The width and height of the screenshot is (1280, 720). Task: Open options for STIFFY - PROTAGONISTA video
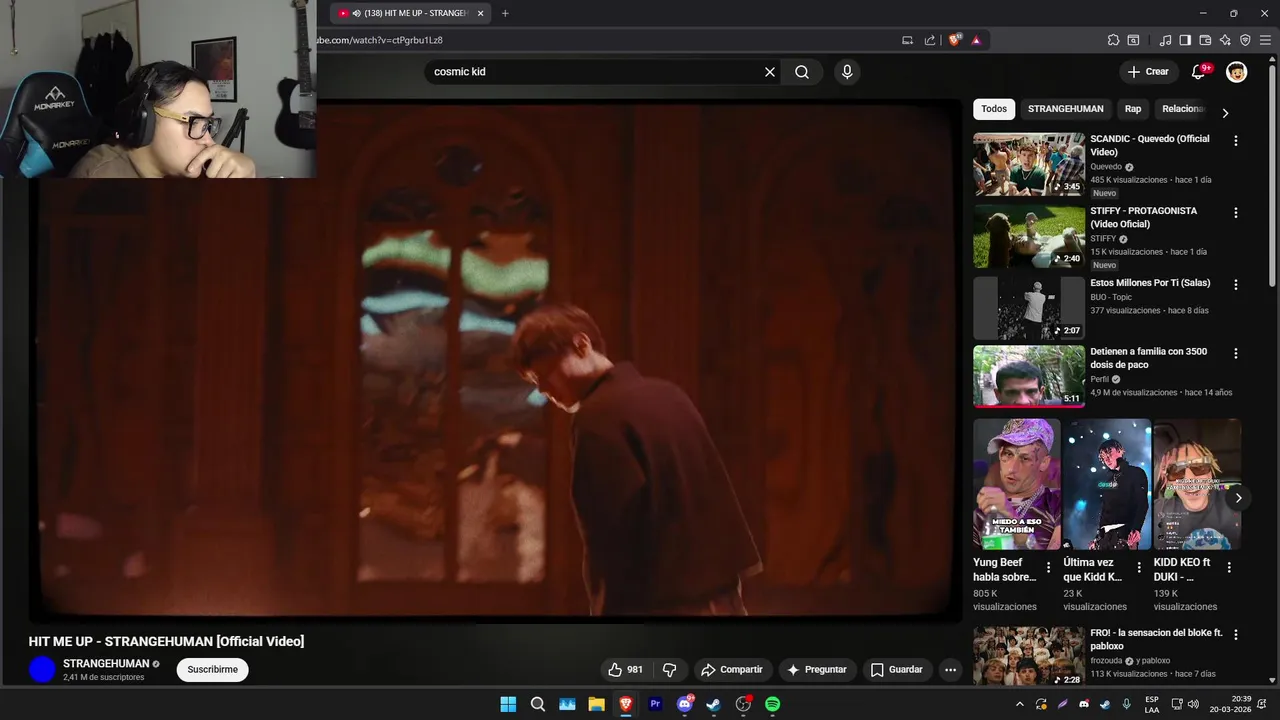pyautogui.click(x=1236, y=213)
